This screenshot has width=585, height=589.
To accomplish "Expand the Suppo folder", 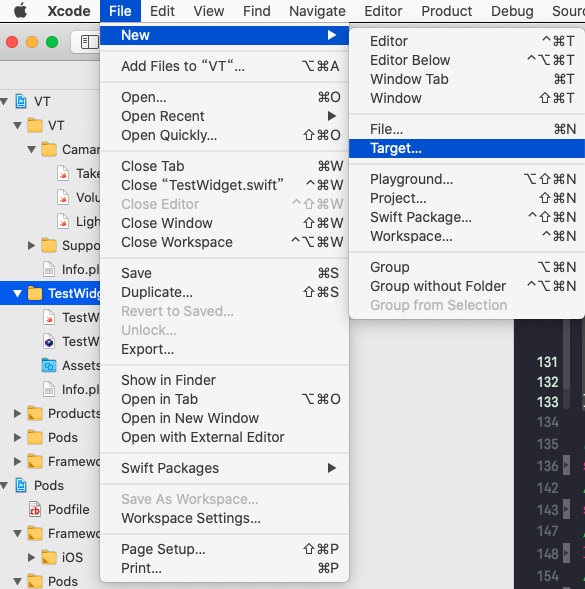I will click(x=32, y=246).
